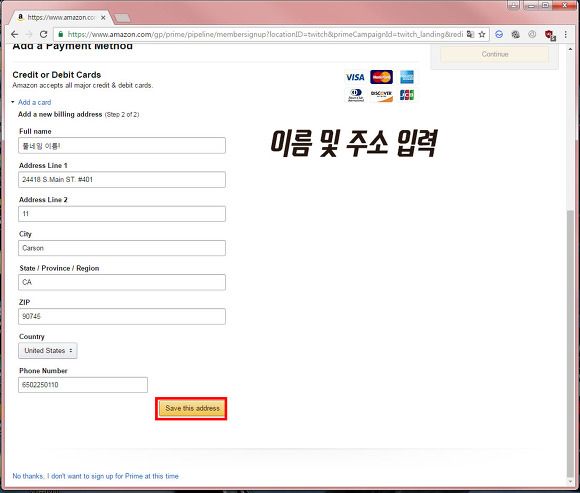The image size is (580, 493).
Task: Click the blue circular extension icon
Action: (x=499, y=34)
